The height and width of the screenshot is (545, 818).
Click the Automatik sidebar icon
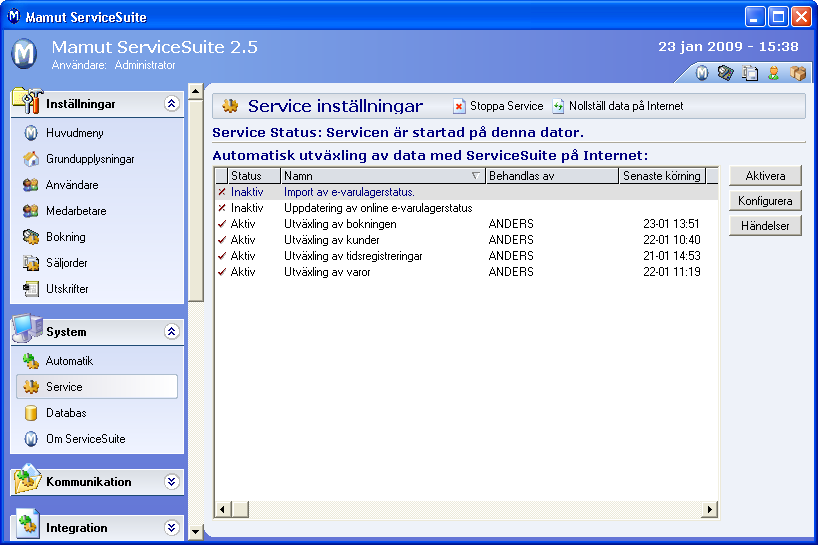point(31,361)
